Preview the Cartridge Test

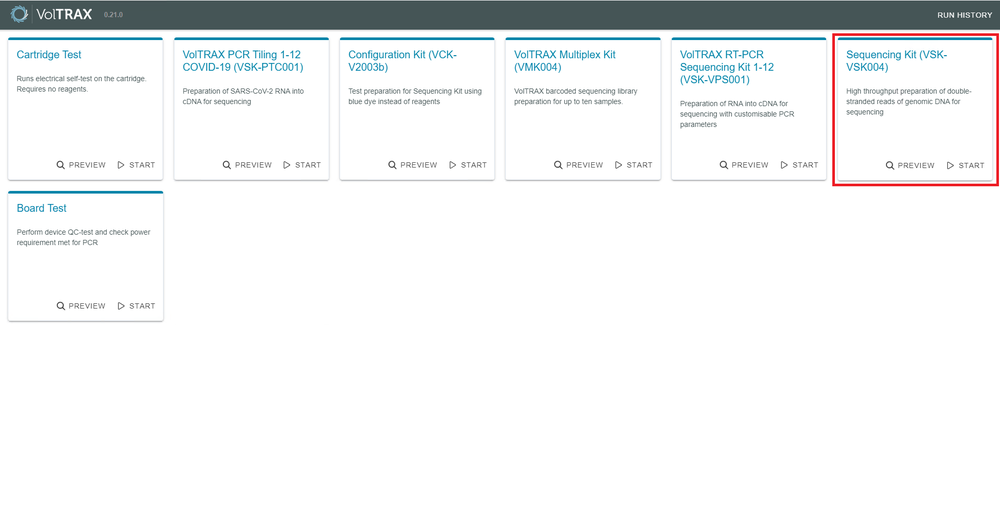click(x=81, y=165)
